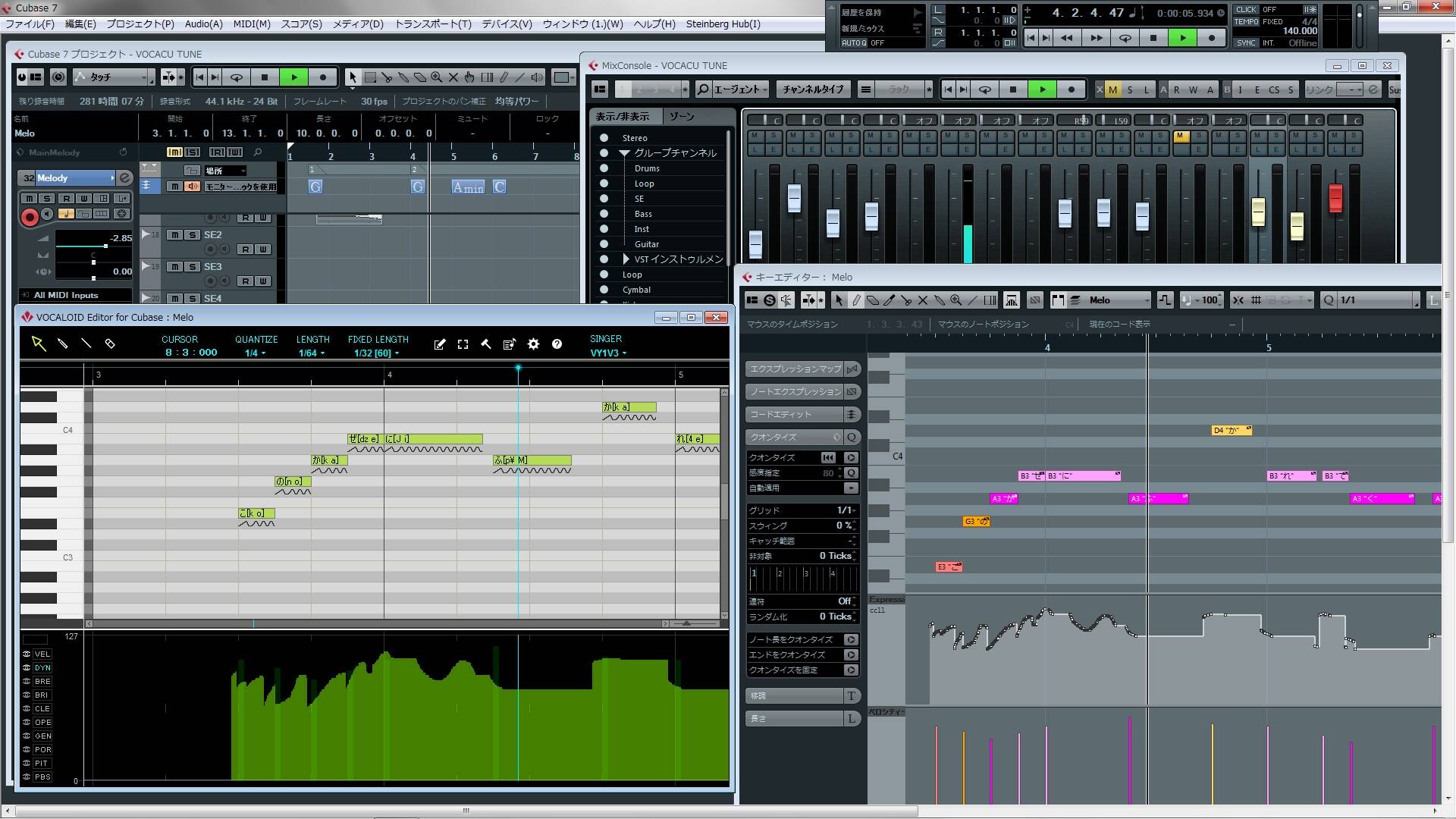The width and height of the screenshot is (1456, 819).
Task: Expand the グループチャンネル tree node
Action: click(625, 153)
